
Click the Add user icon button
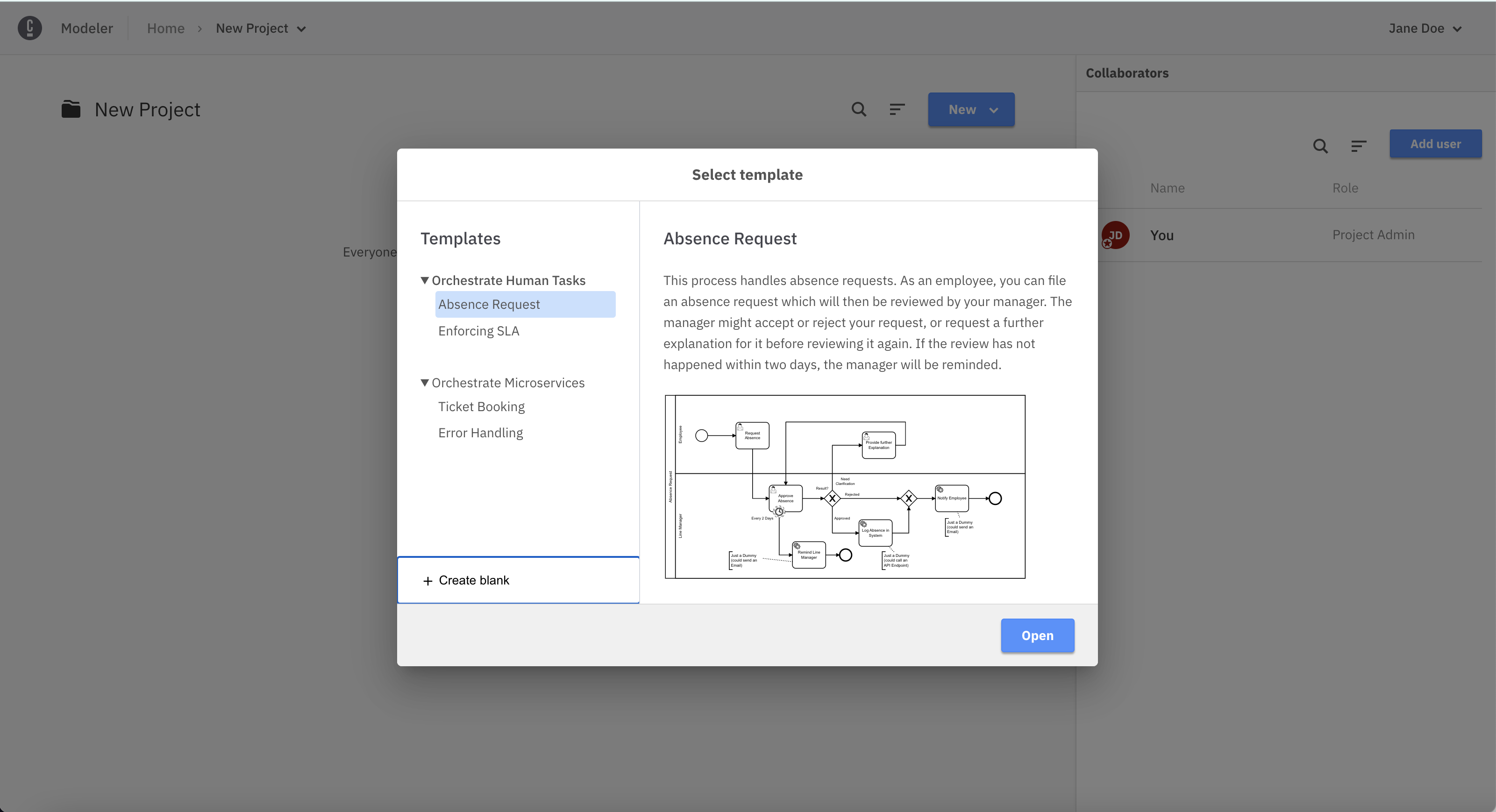(x=1434, y=144)
